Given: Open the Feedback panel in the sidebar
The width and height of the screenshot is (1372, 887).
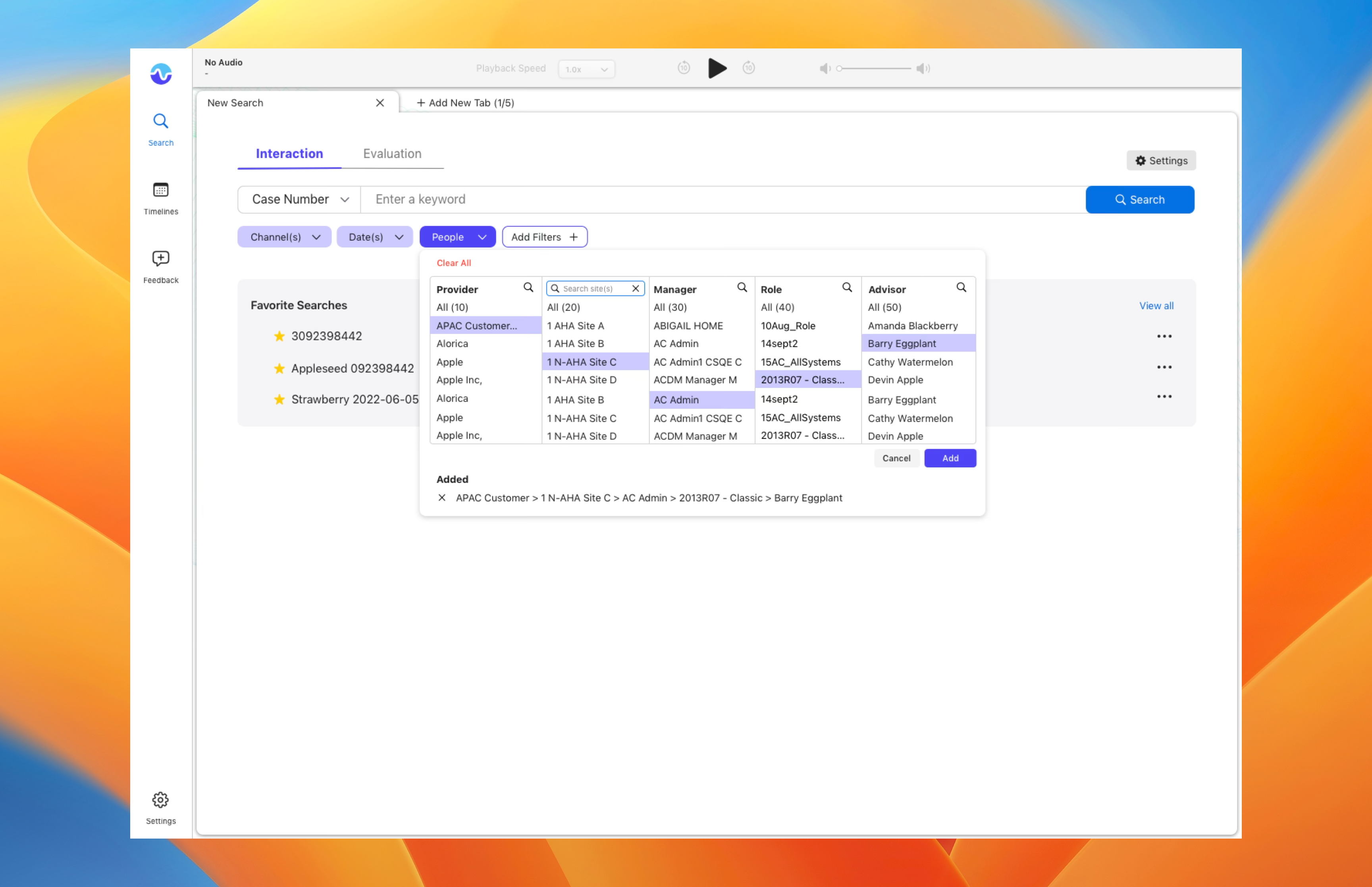Looking at the screenshot, I should click(x=160, y=265).
